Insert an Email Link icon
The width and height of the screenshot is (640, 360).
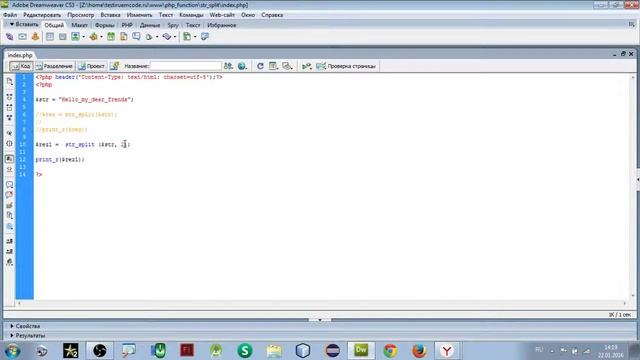(x=22, y=37)
